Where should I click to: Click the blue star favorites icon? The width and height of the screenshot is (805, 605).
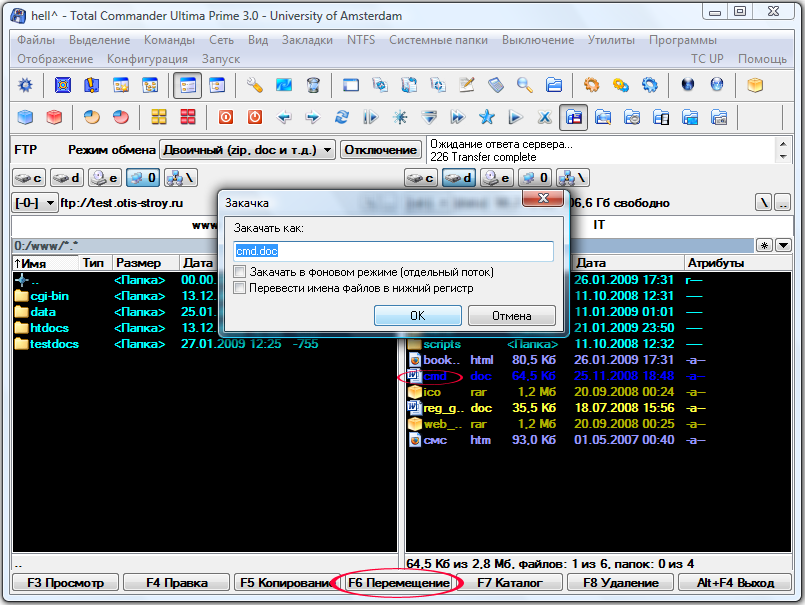pyautogui.click(x=487, y=118)
